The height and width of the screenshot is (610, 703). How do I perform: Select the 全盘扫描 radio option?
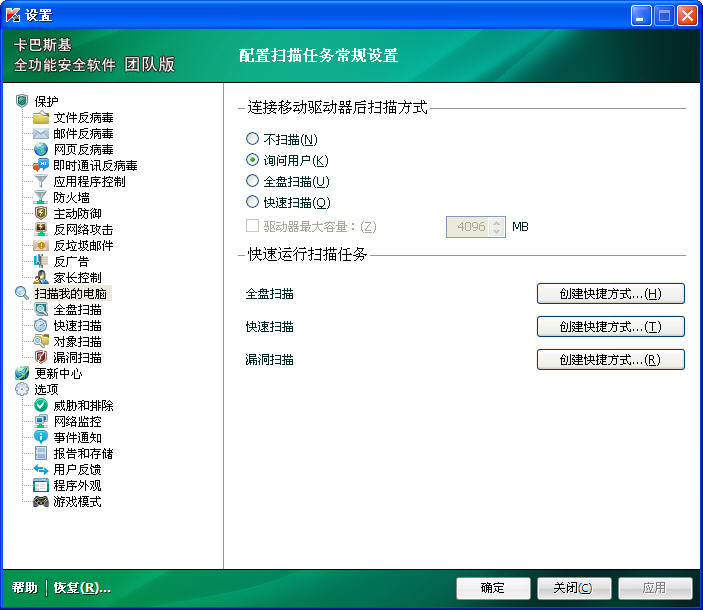point(252,181)
